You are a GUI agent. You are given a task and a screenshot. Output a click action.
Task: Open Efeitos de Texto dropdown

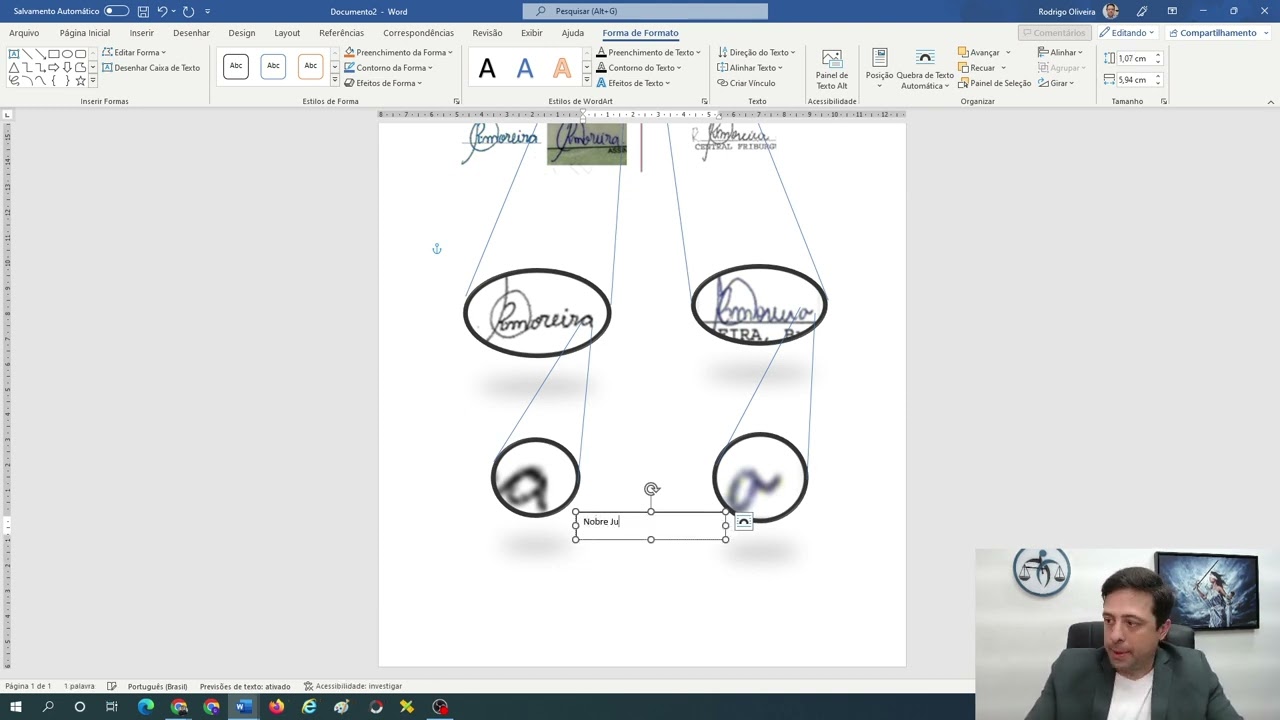[x=634, y=83]
